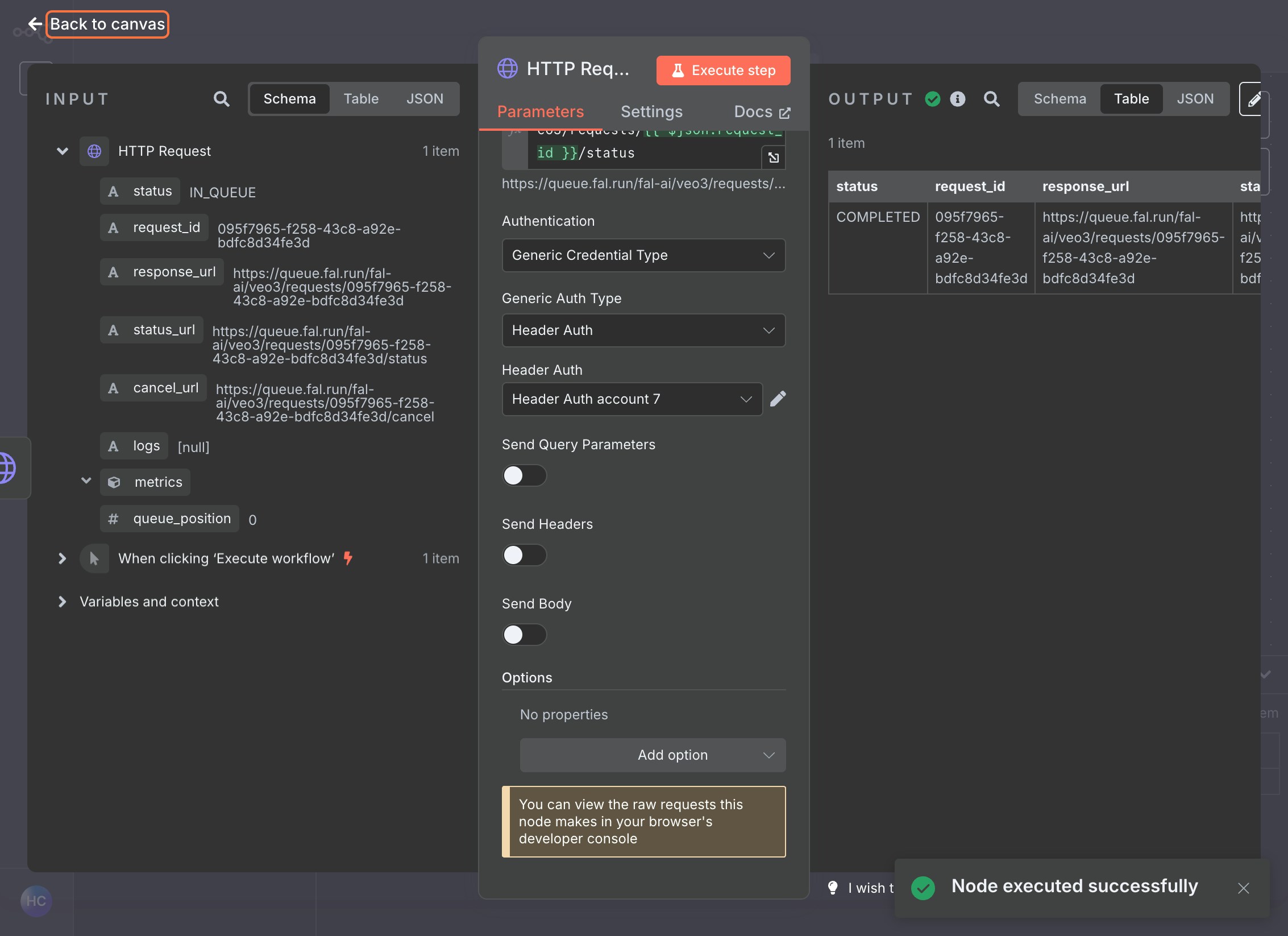
Task: Dismiss the Node executed successfully notification
Action: pos(1243,888)
